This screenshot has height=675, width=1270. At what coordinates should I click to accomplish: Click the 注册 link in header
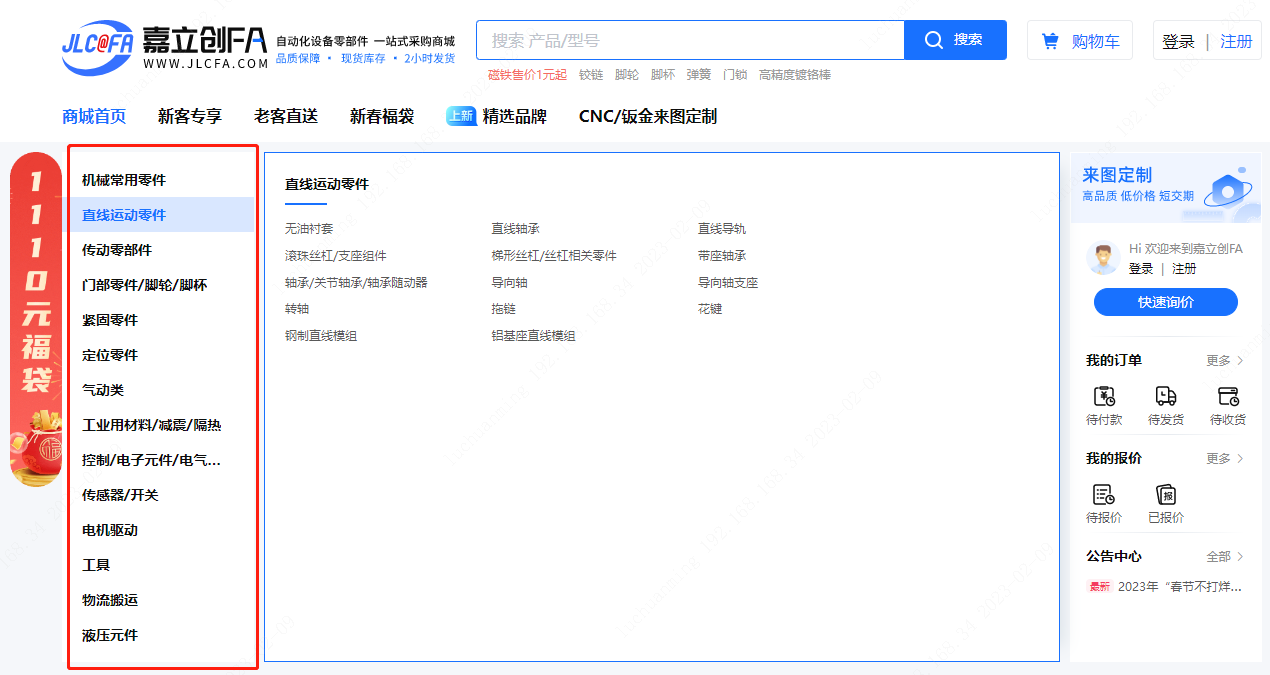[x=1236, y=41]
